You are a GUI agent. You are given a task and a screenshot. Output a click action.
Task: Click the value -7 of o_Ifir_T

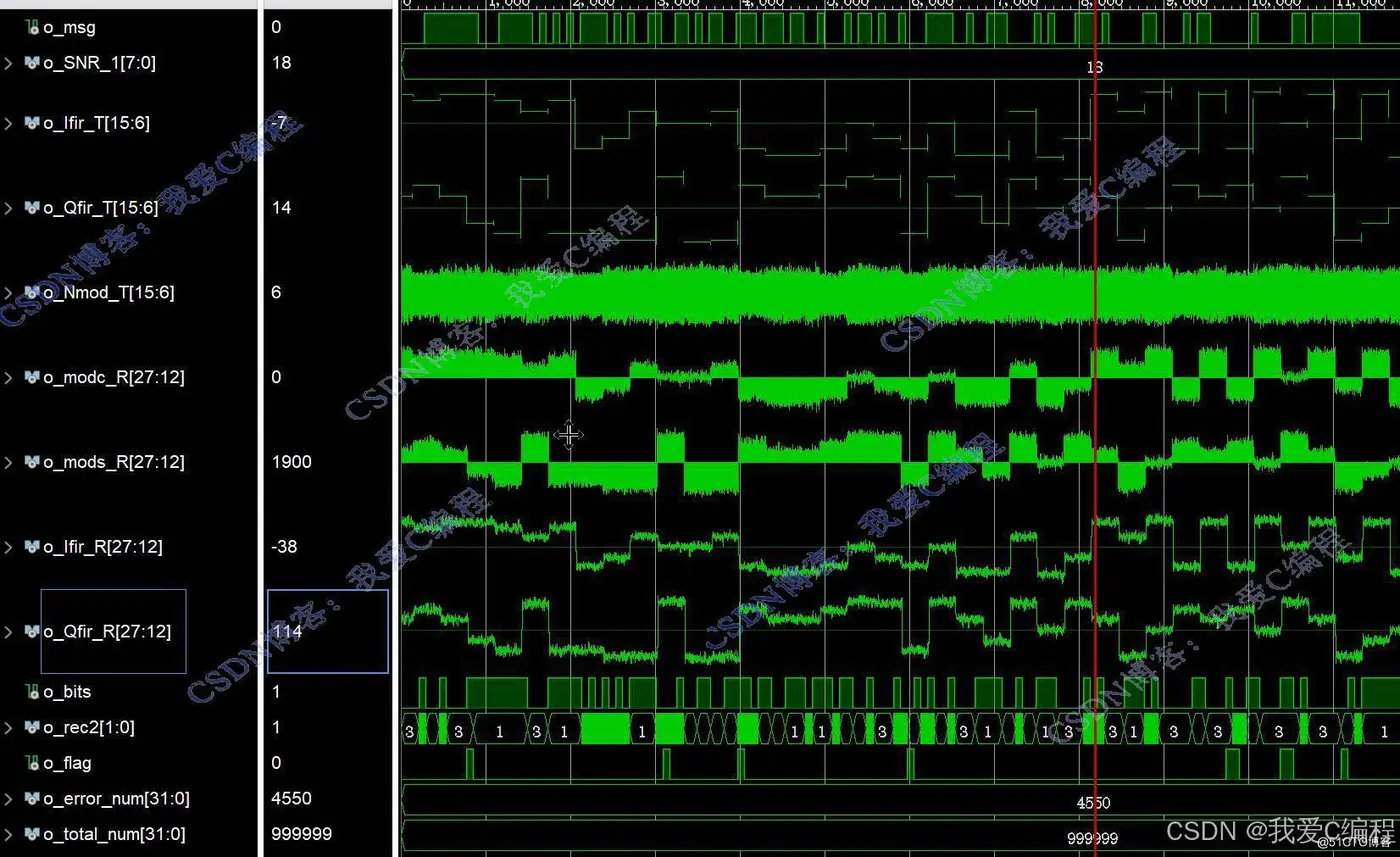click(x=280, y=123)
